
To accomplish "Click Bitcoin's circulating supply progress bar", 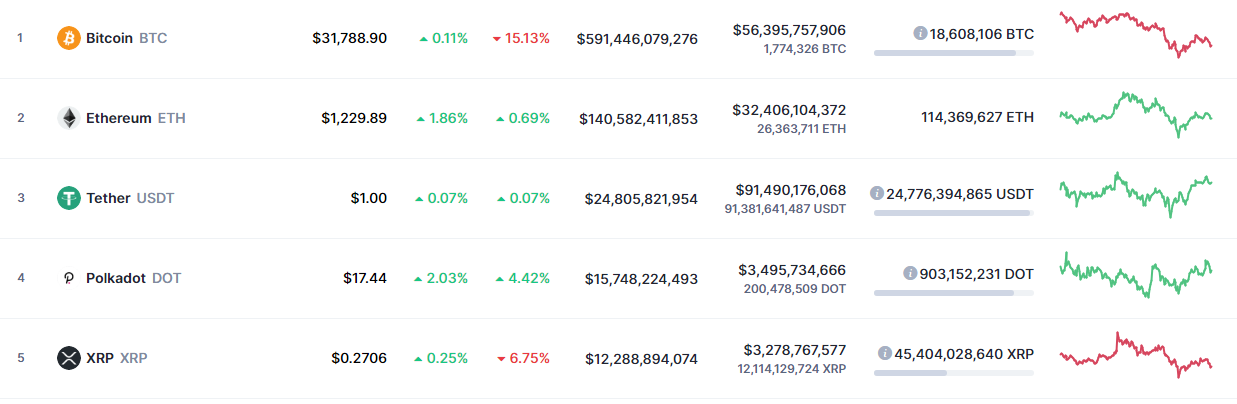I will [954, 52].
